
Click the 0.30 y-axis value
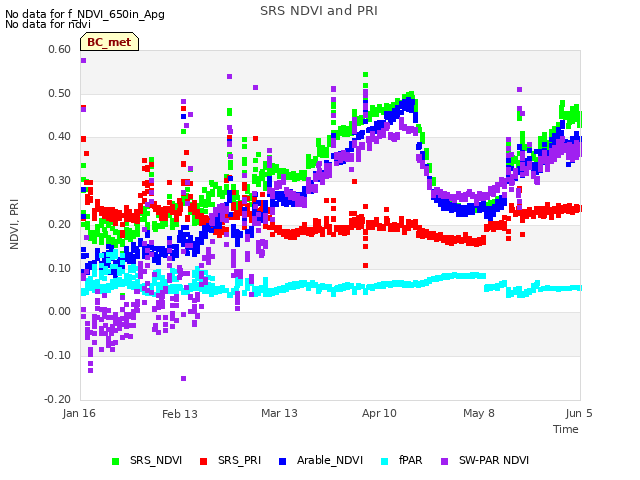[60, 180]
